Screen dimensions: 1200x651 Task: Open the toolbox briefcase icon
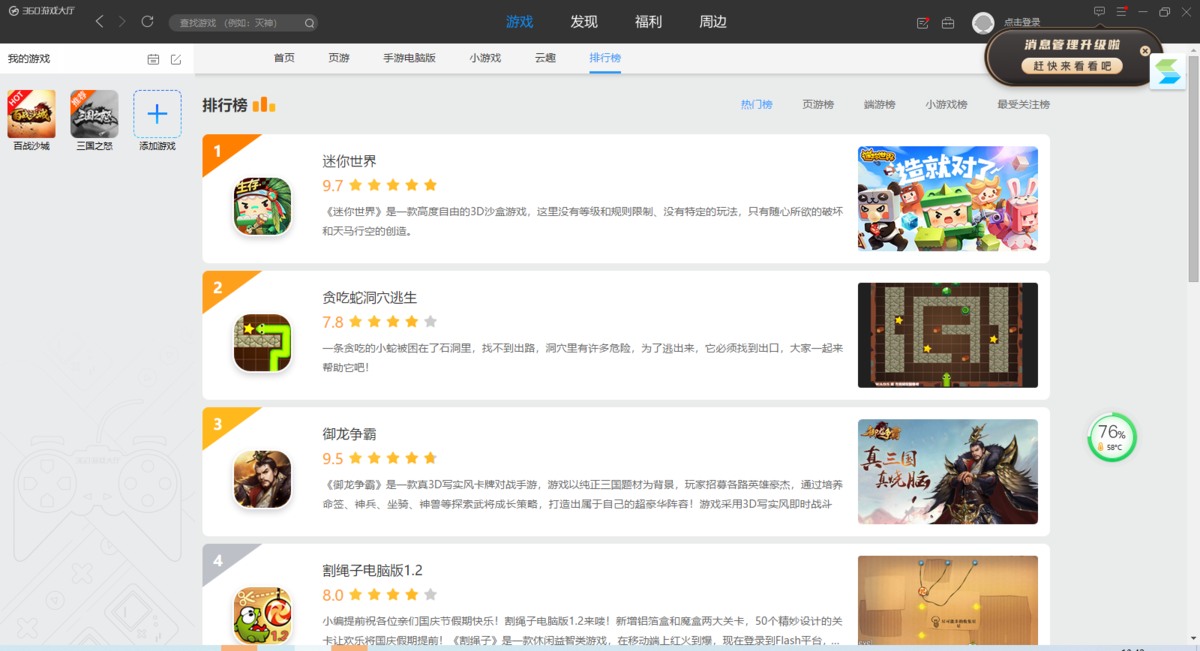(x=948, y=23)
